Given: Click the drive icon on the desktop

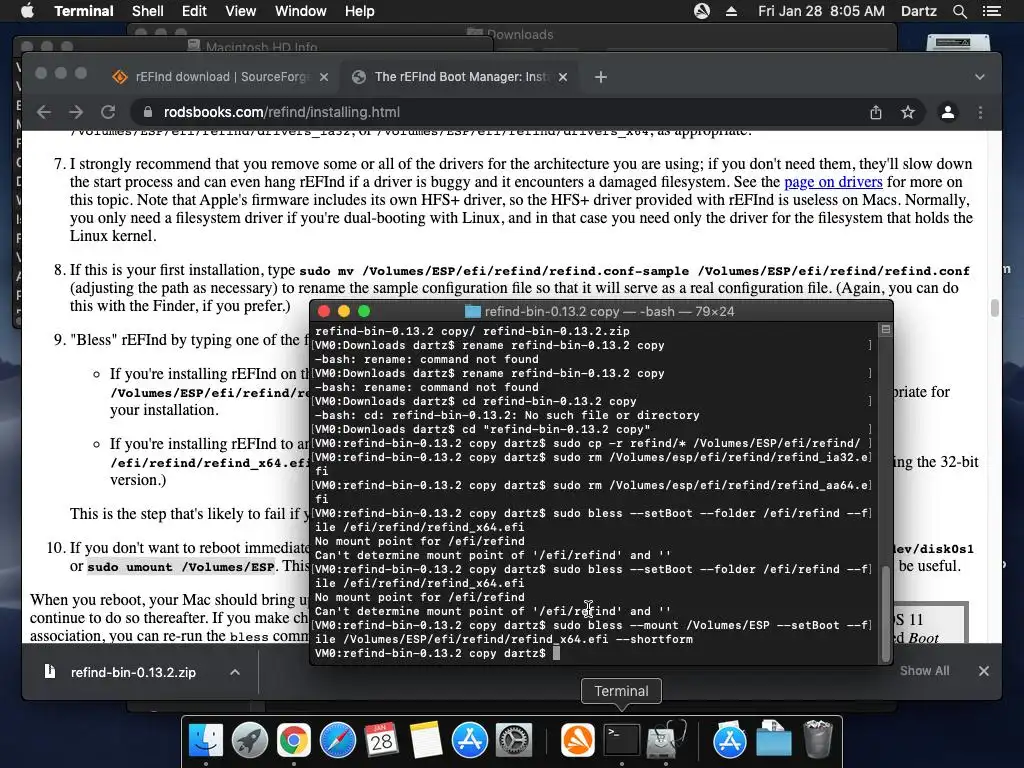Looking at the screenshot, I should [958, 43].
